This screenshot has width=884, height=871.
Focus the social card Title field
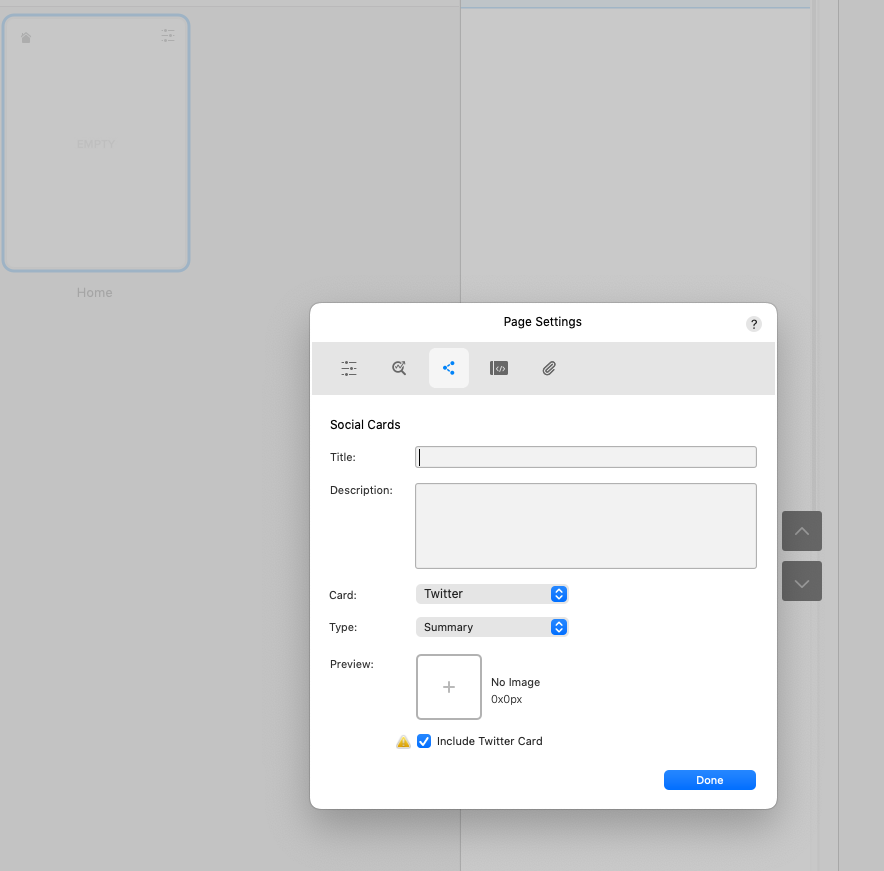(x=585, y=457)
